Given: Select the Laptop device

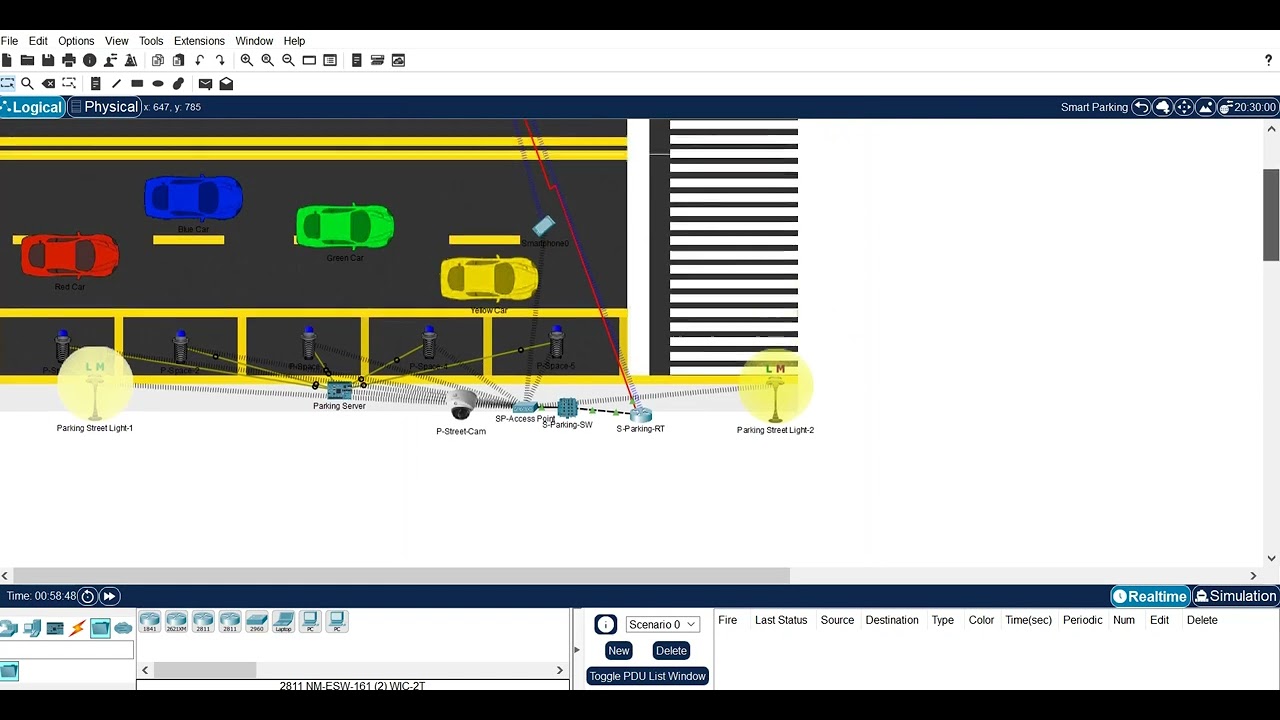Looking at the screenshot, I should point(283,622).
